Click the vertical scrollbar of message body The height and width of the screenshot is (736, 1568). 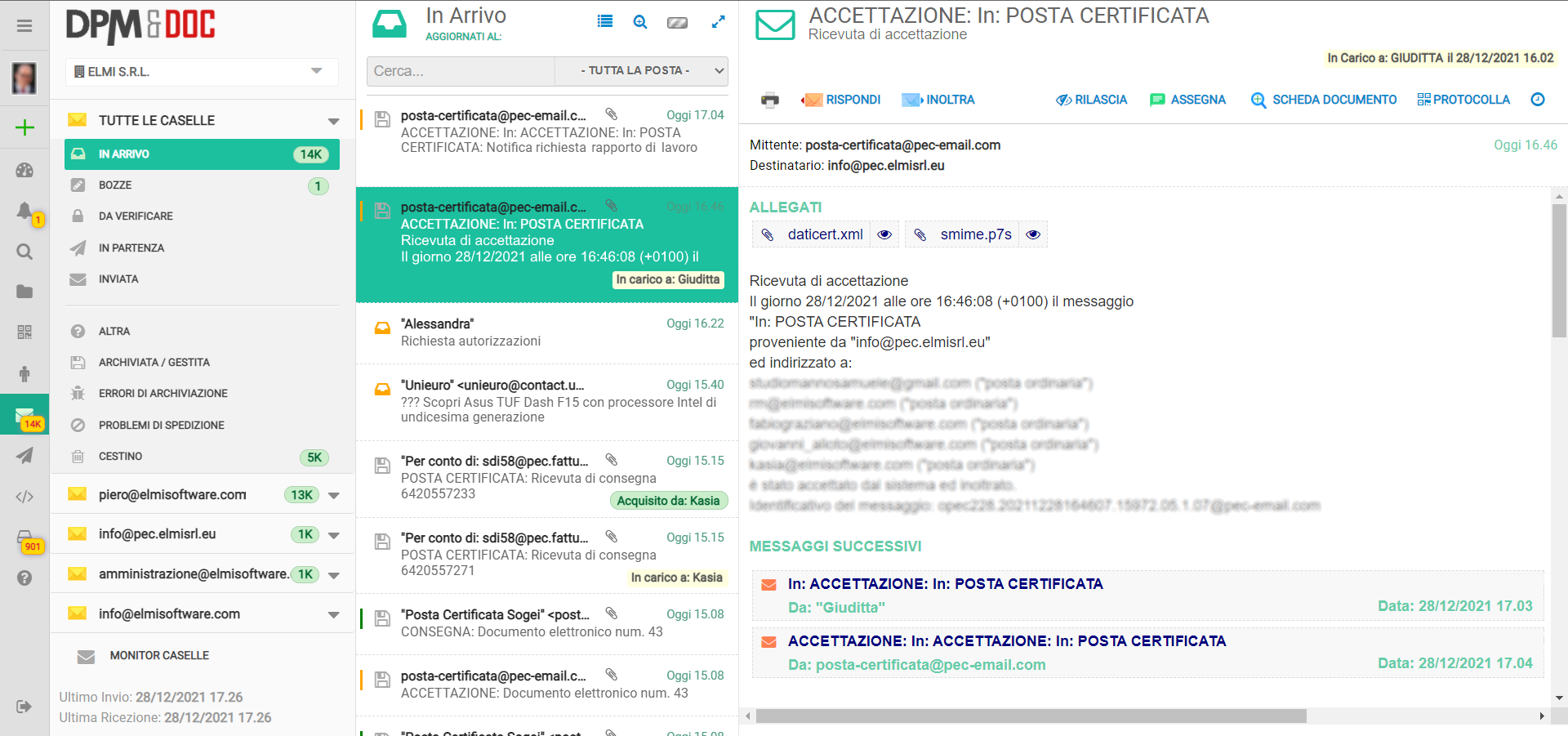pos(1560,270)
